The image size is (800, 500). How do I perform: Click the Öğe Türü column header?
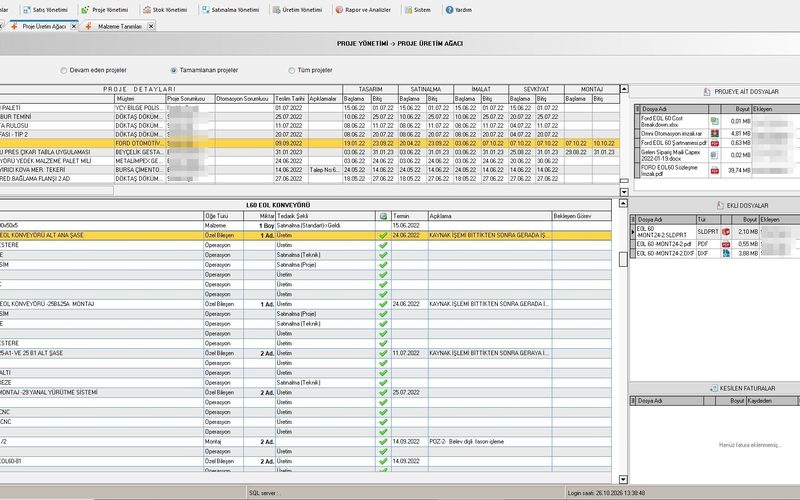click(223, 216)
